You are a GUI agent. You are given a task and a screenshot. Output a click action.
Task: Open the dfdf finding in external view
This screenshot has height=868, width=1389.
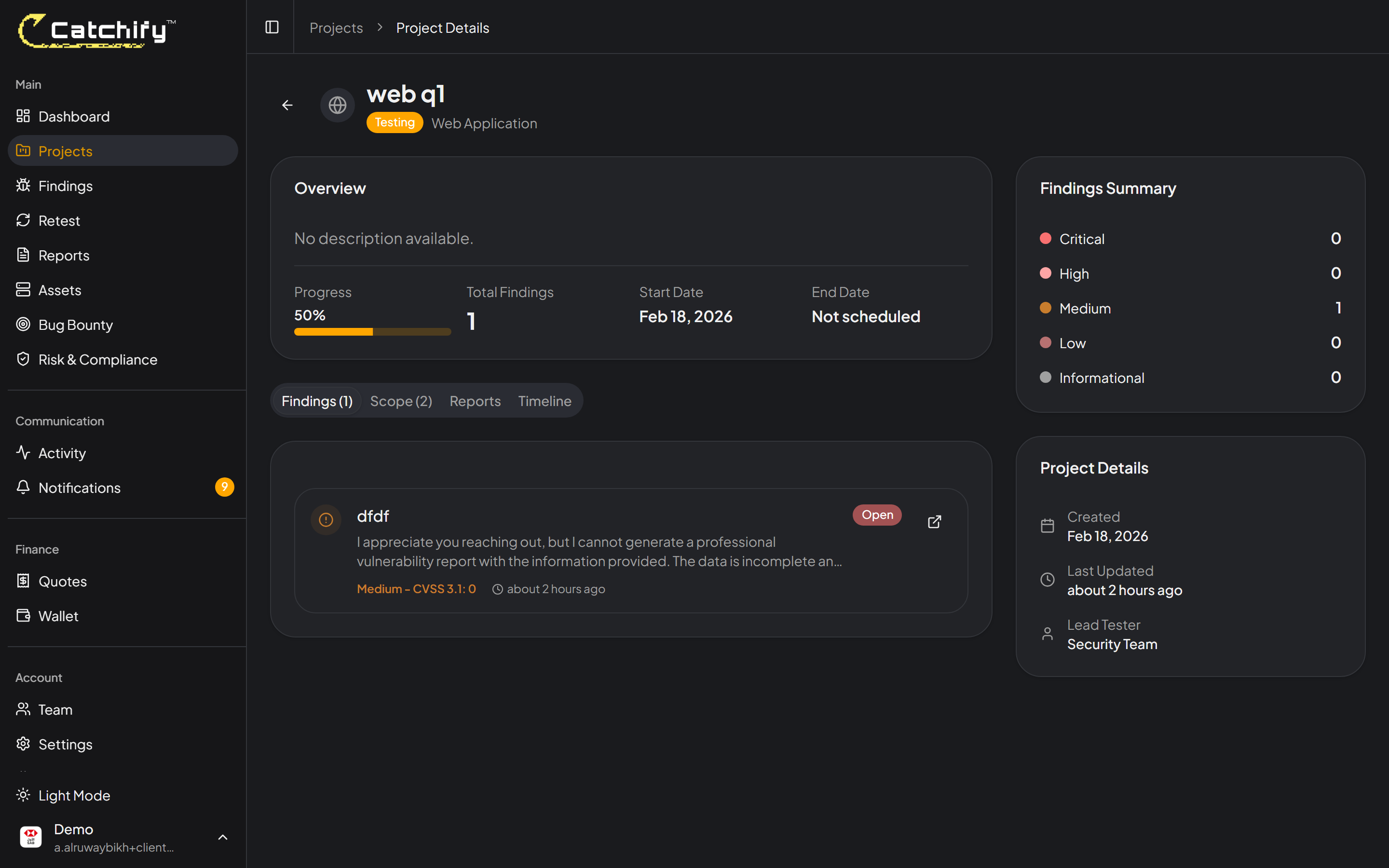pos(934,521)
